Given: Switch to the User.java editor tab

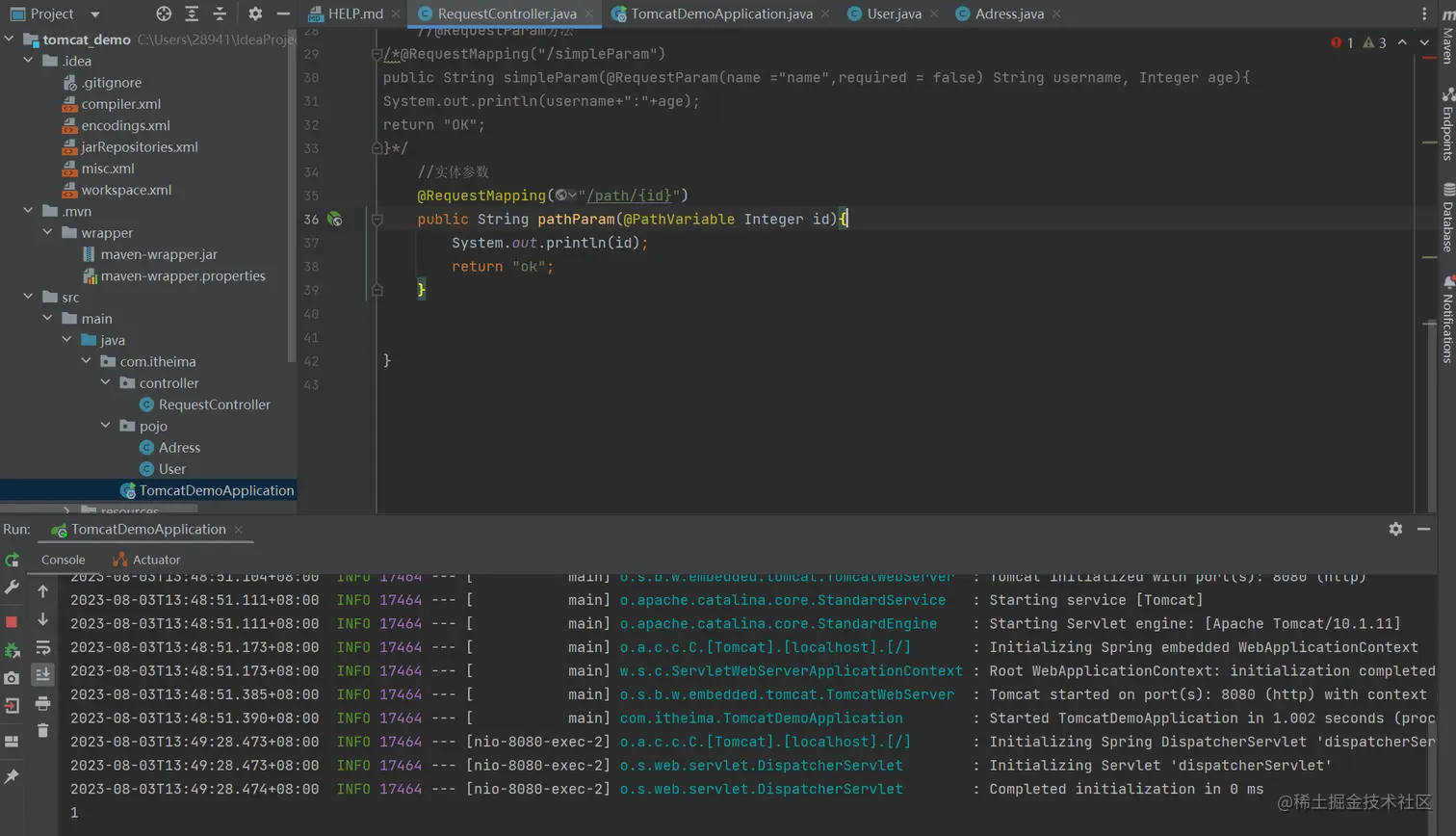Looking at the screenshot, I should (893, 13).
